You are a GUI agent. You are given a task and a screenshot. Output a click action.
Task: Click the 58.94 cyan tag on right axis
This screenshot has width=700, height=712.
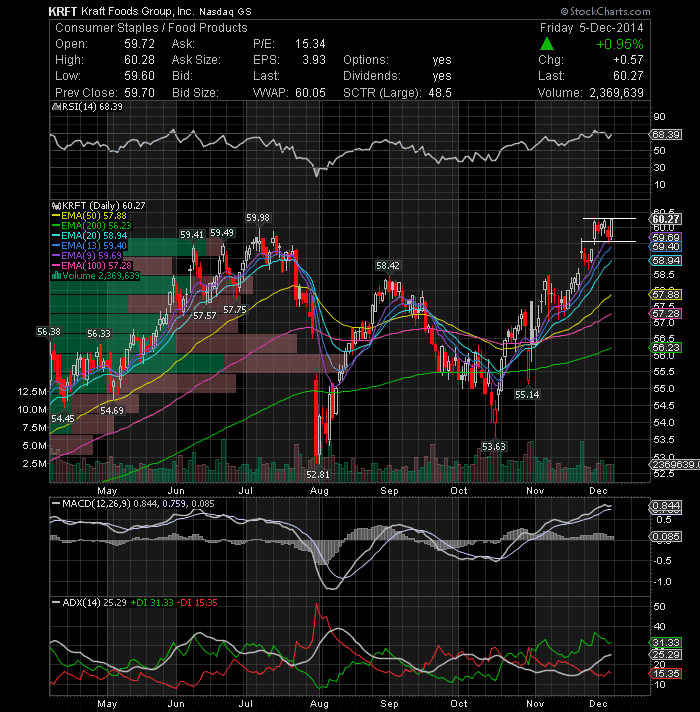666,261
